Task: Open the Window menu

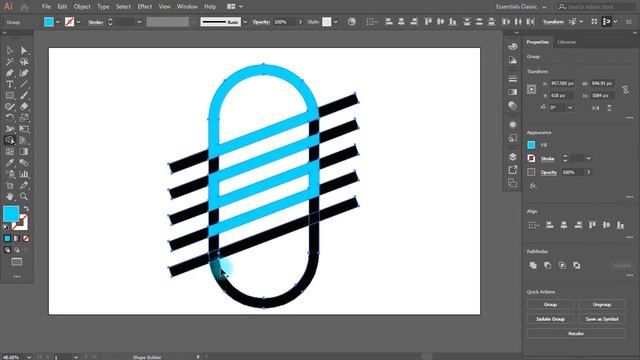Action: click(187, 7)
